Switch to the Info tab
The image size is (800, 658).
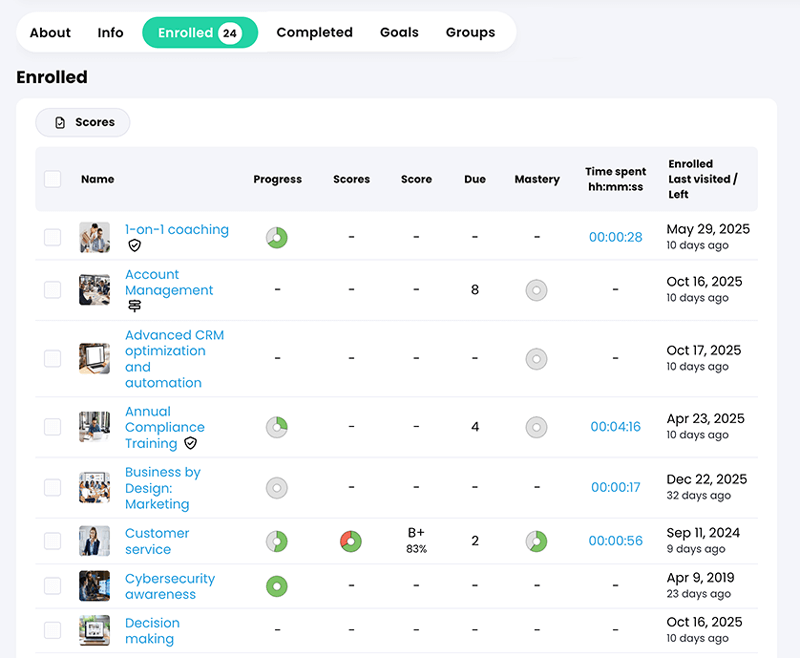[110, 32]
